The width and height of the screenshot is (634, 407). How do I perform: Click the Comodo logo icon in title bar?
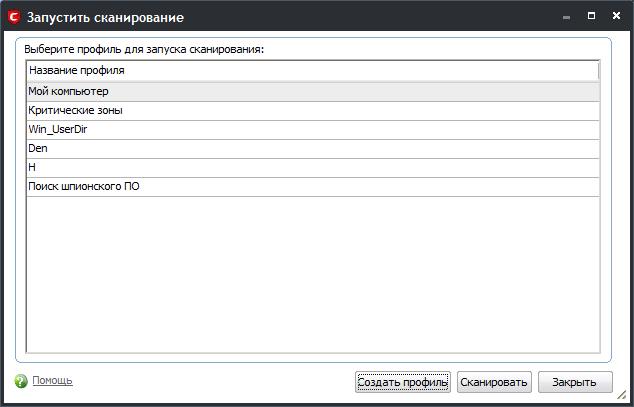tap(14, 17)
